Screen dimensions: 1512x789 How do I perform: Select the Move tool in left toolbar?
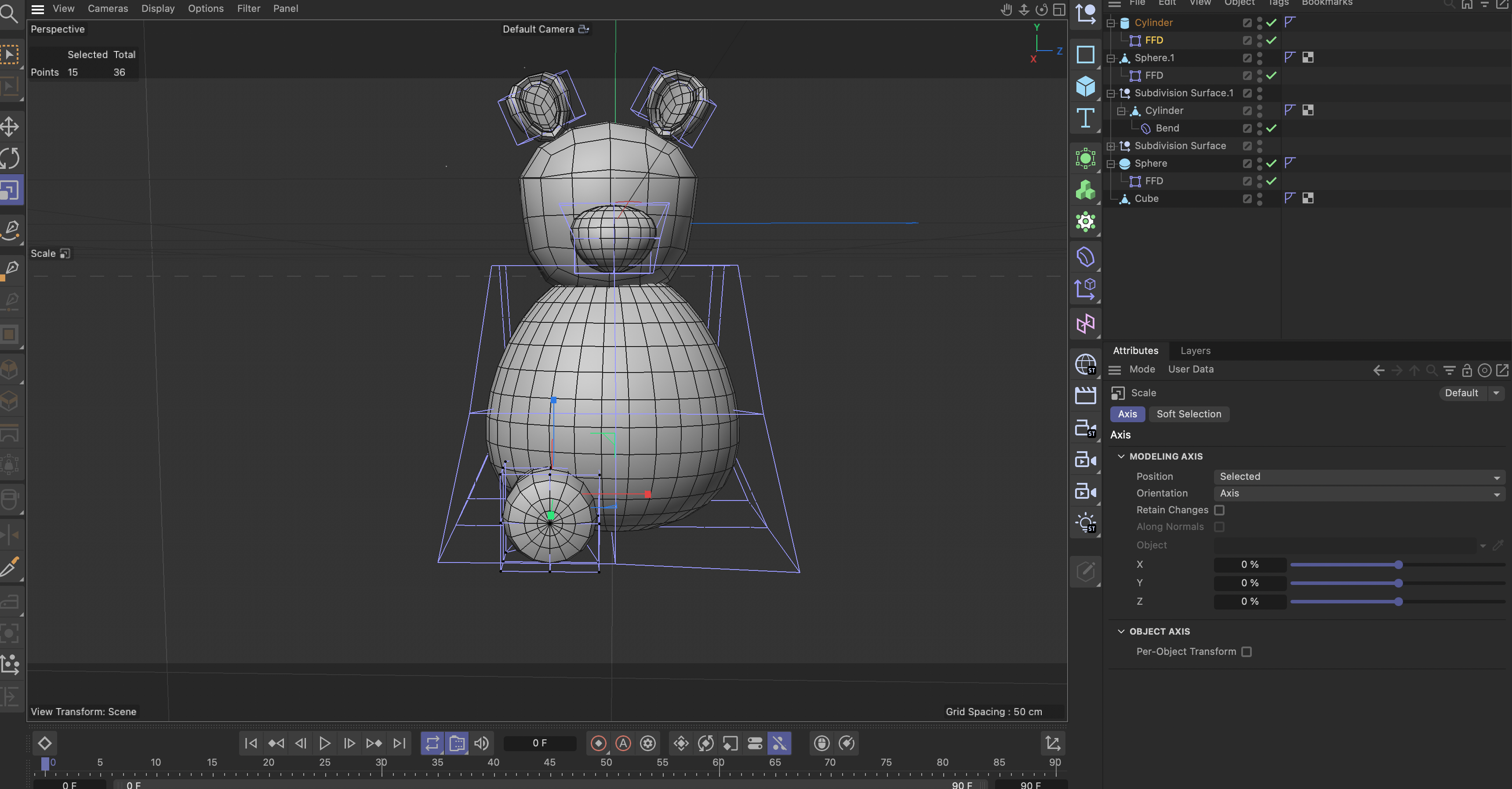click(10, 126)
